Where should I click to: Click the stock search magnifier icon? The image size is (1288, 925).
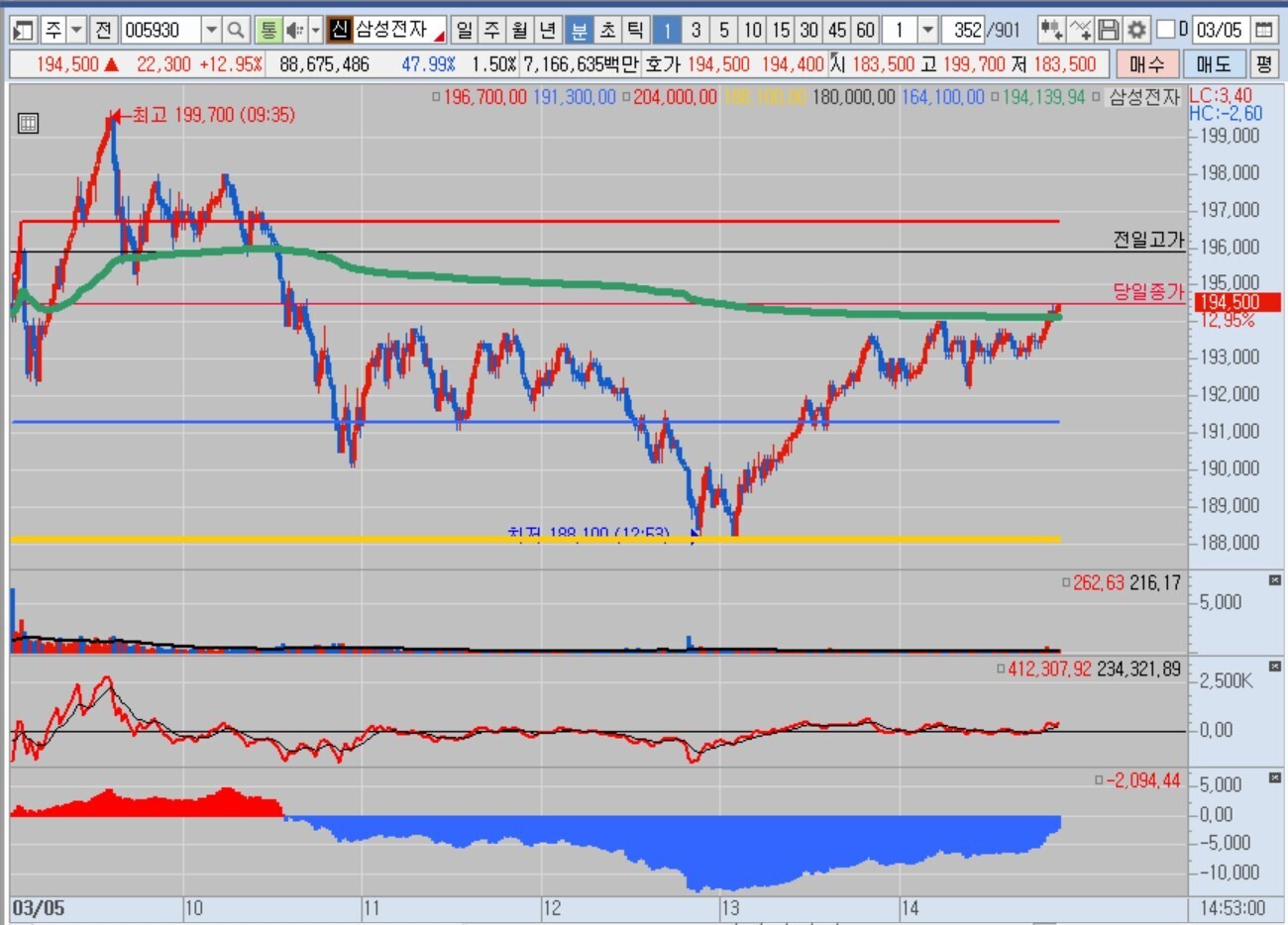236,31
